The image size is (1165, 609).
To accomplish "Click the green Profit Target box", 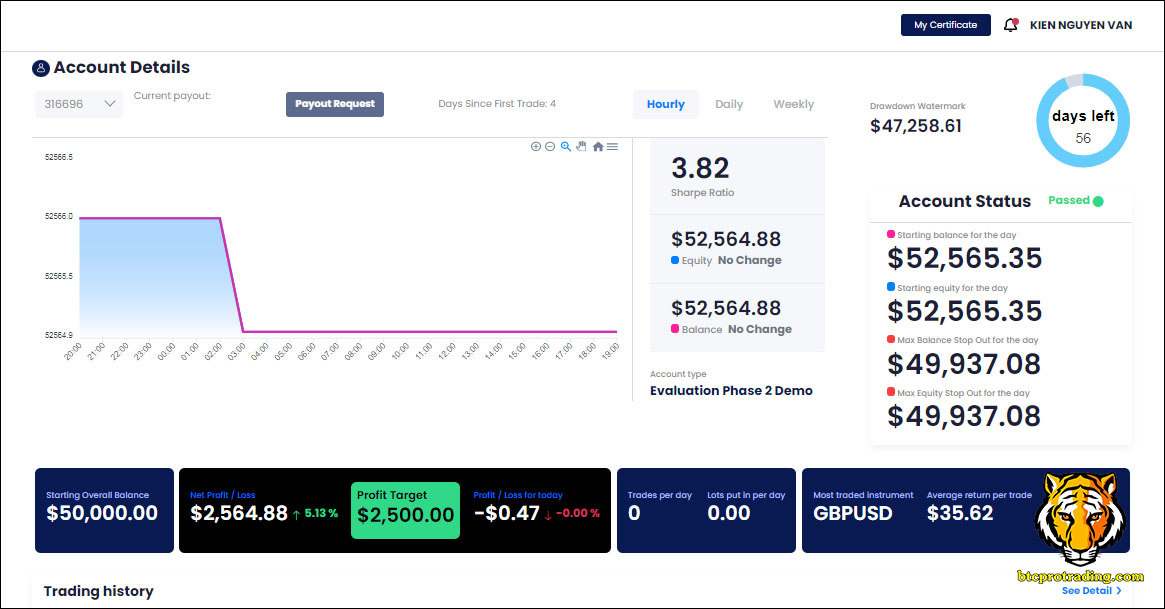I will [405, 510].
